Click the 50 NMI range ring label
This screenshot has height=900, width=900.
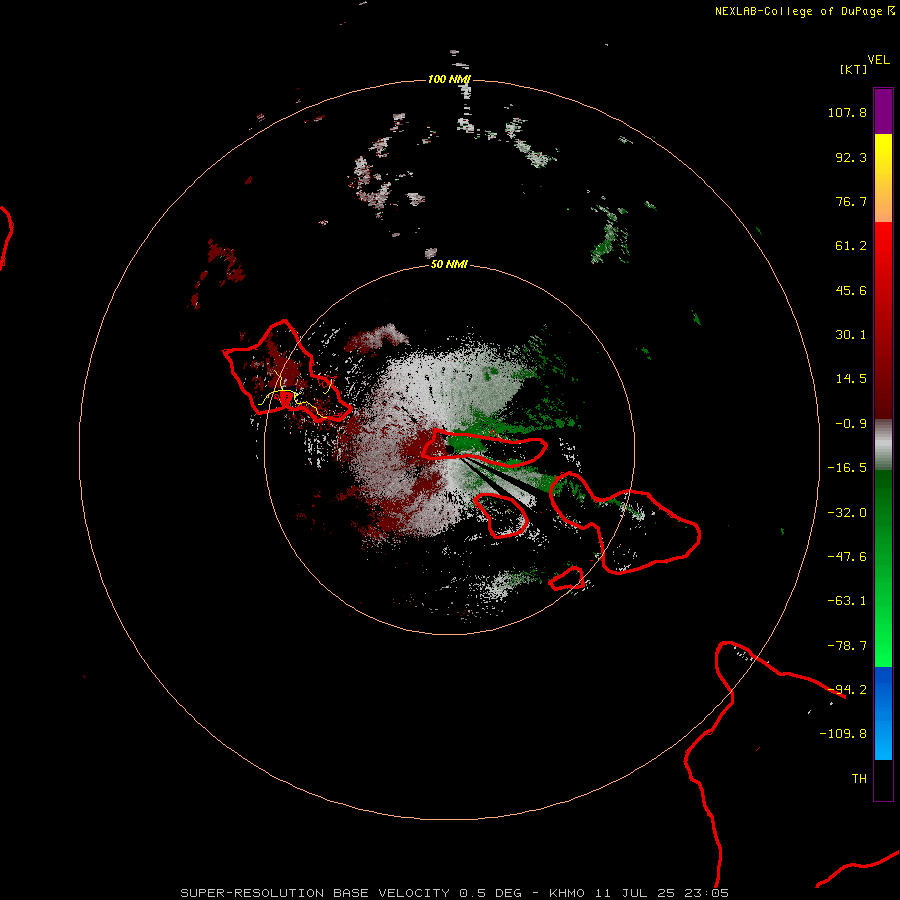point(449,264)
